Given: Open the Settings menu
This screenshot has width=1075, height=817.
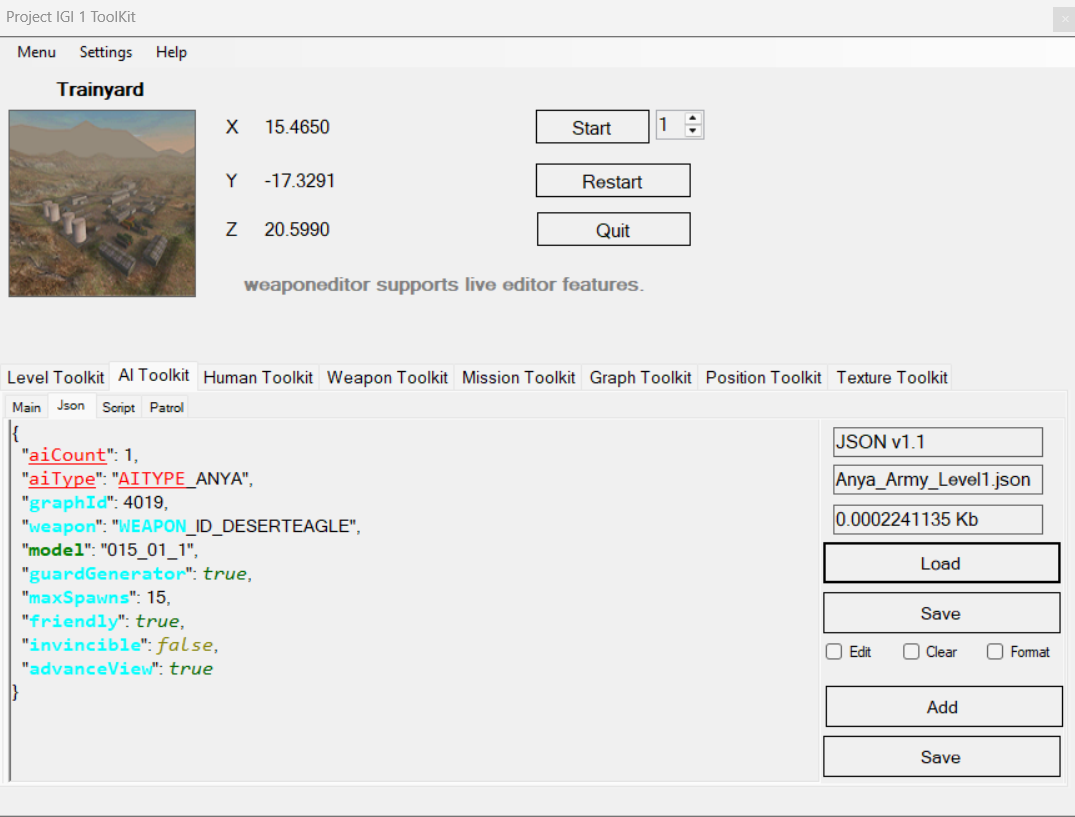Looking at the screenshot, I should pos(106,52).
